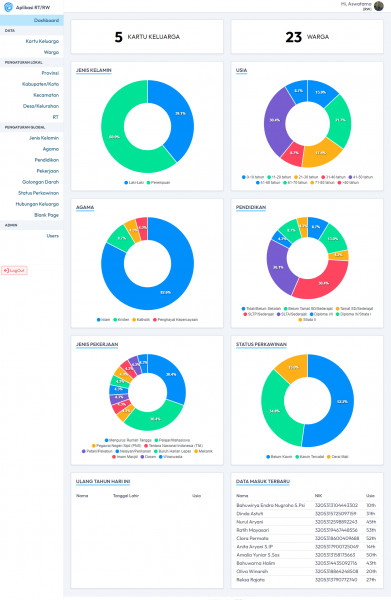Screen dimensions: 391x600
Task: Click the purple 30.4% slice in Usia chart
Action: coord(274,120)
